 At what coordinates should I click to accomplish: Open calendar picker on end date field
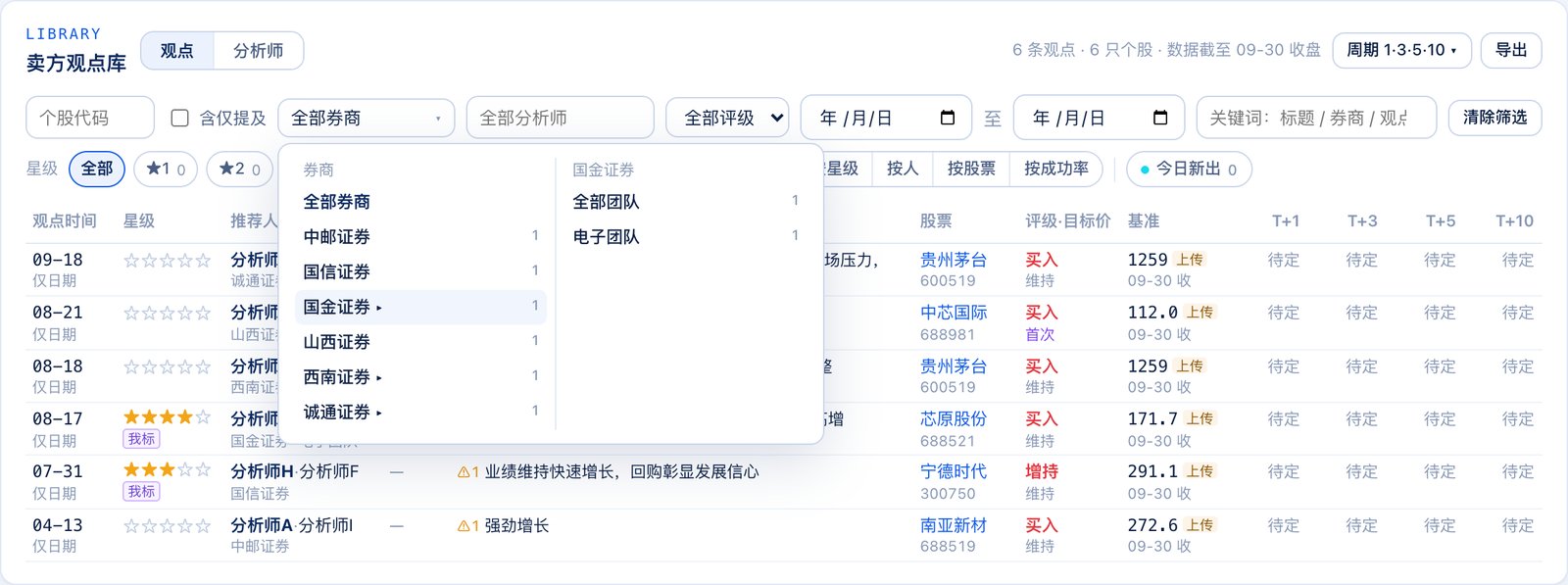click(1160, 118)
